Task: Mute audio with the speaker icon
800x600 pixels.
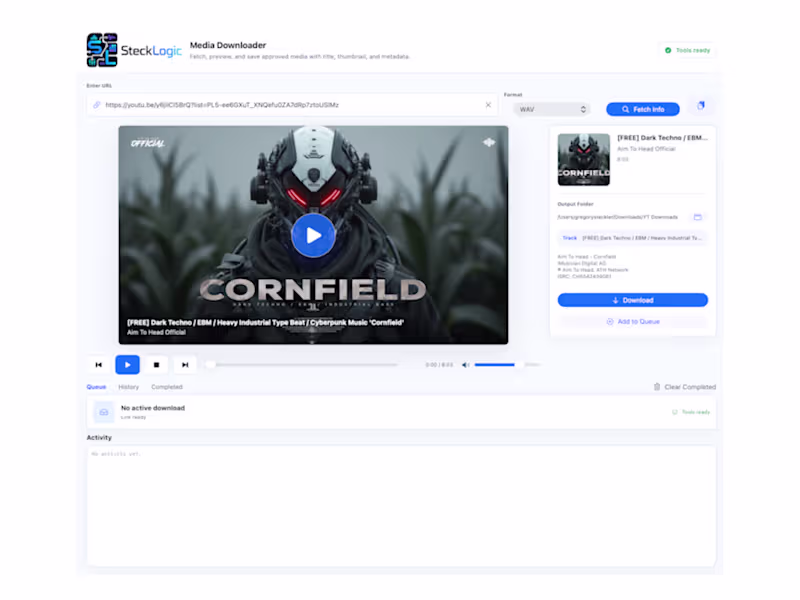Action: tap(465, 365)
